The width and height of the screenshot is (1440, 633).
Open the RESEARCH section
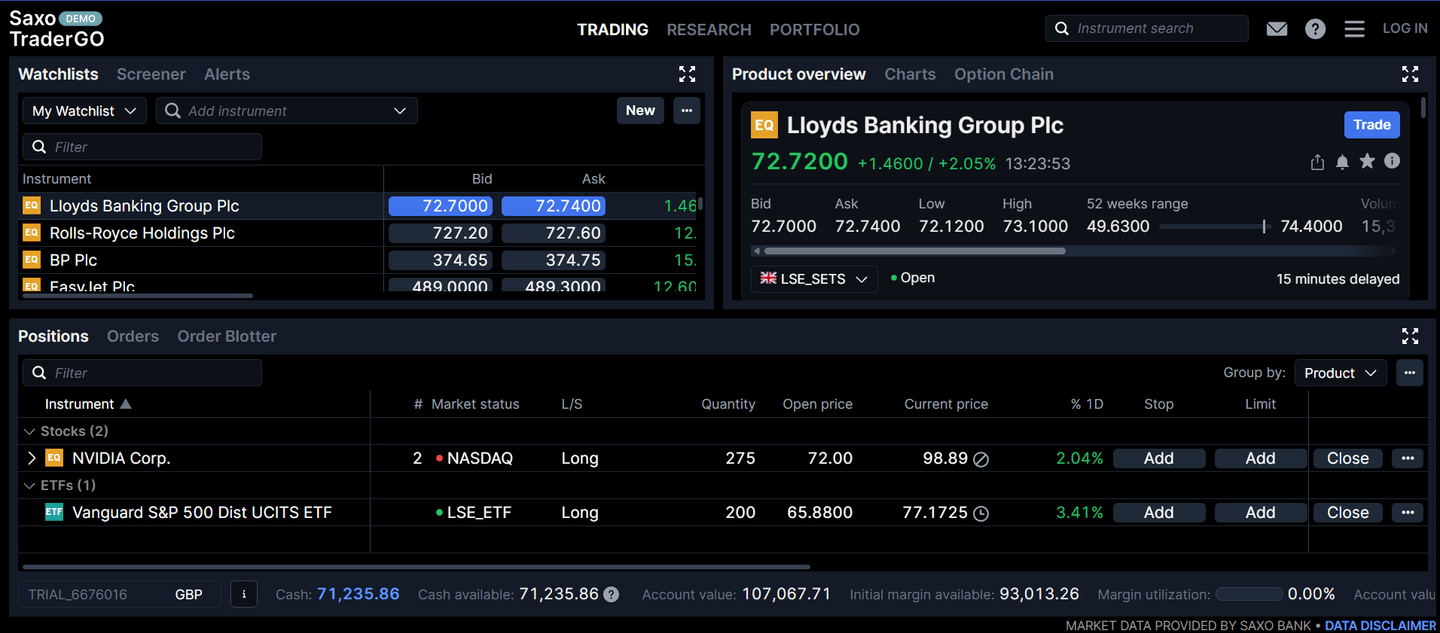[x=709, y=29]
